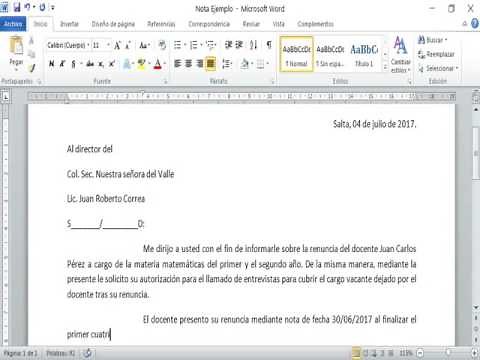Switch to the Diseño de página tab
Screen dimensions: 480x360
click(113, 24)
